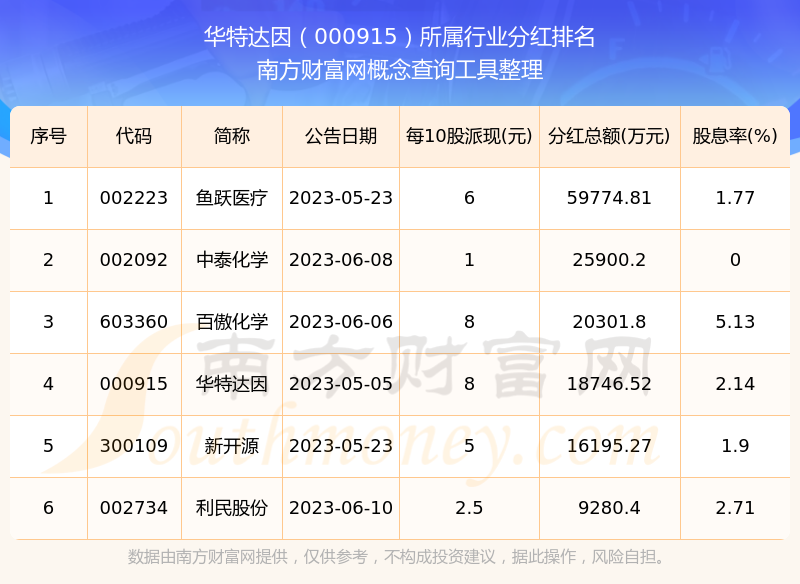800x584 pixels.
Task: Click total dividend 18746.52
Action: tap(609, 384)
